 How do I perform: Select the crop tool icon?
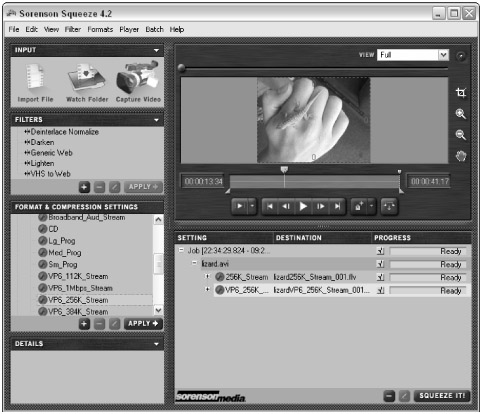[461, 93]
